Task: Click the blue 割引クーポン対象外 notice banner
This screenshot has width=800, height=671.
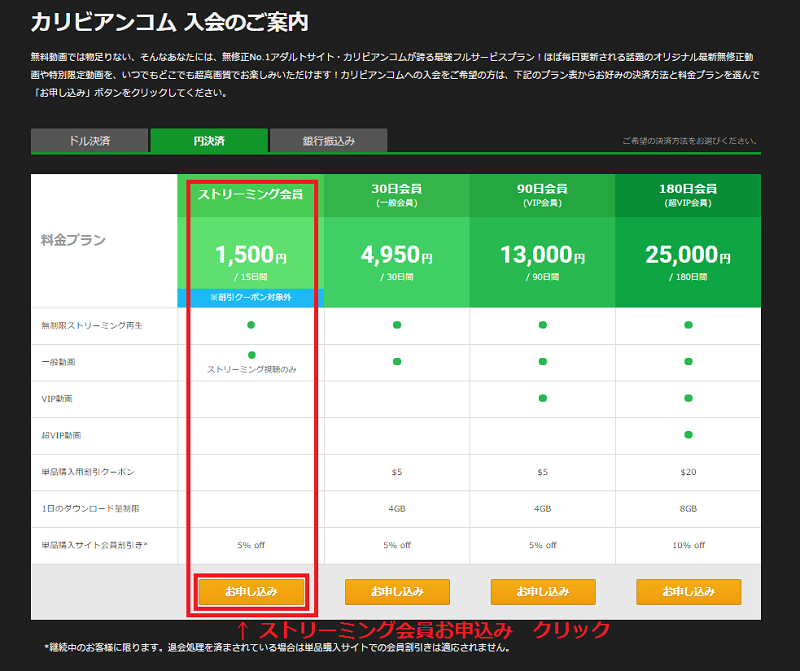Action: 251,298
